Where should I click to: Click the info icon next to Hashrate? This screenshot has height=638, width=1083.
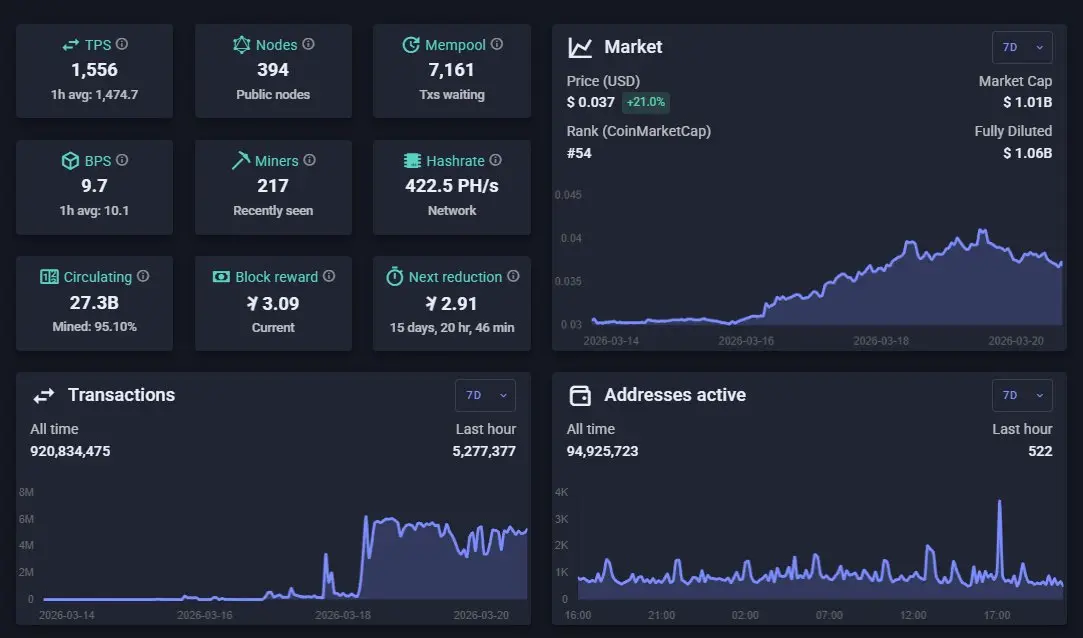pos(495,160)
